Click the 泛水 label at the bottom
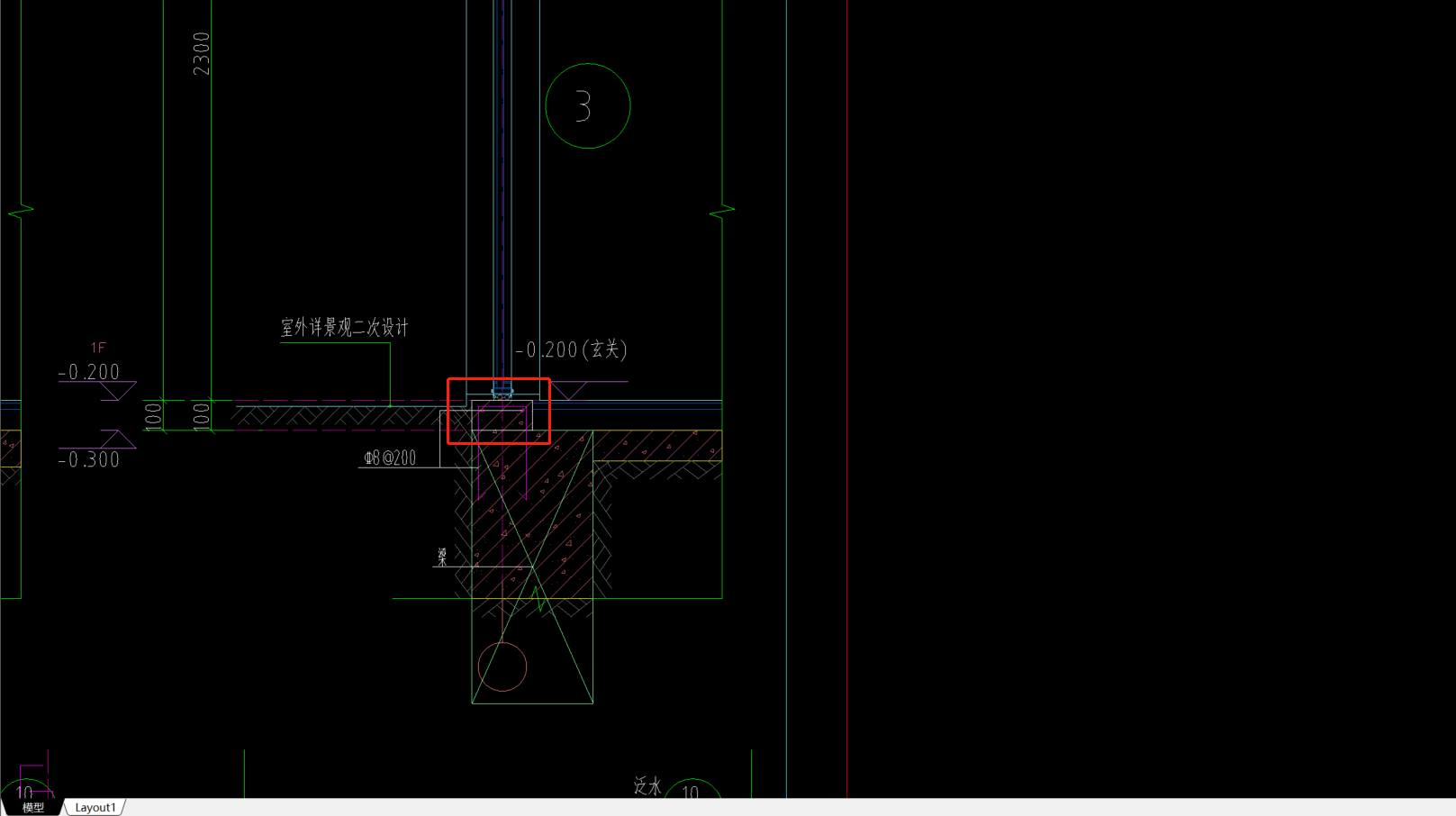 tap(647, 786)
